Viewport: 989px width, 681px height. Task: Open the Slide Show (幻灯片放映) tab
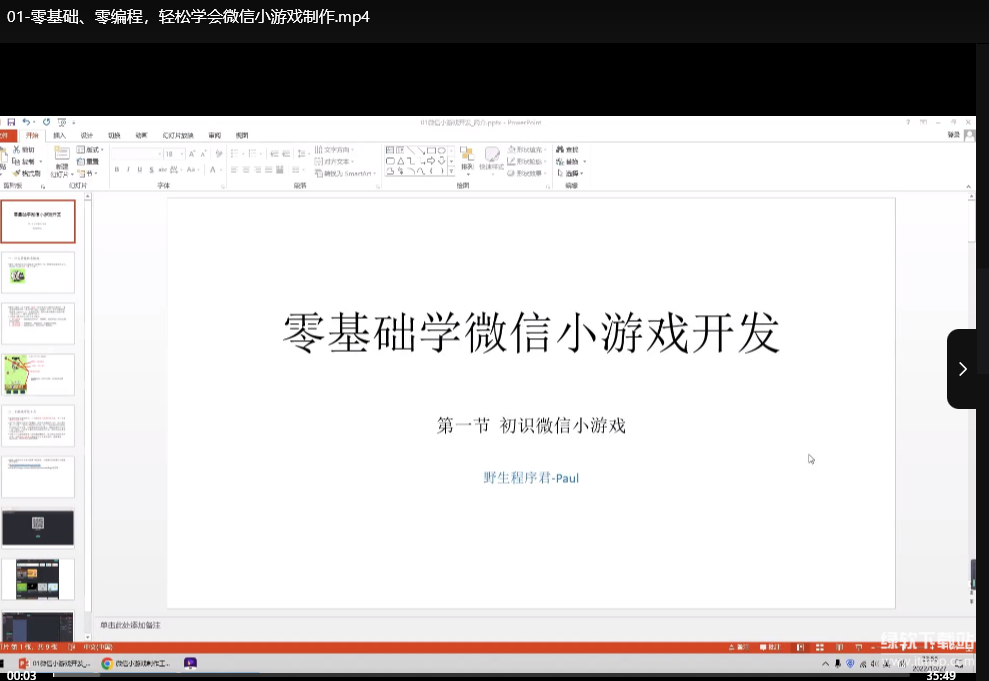pyautogui.click(x=178, y=135)
